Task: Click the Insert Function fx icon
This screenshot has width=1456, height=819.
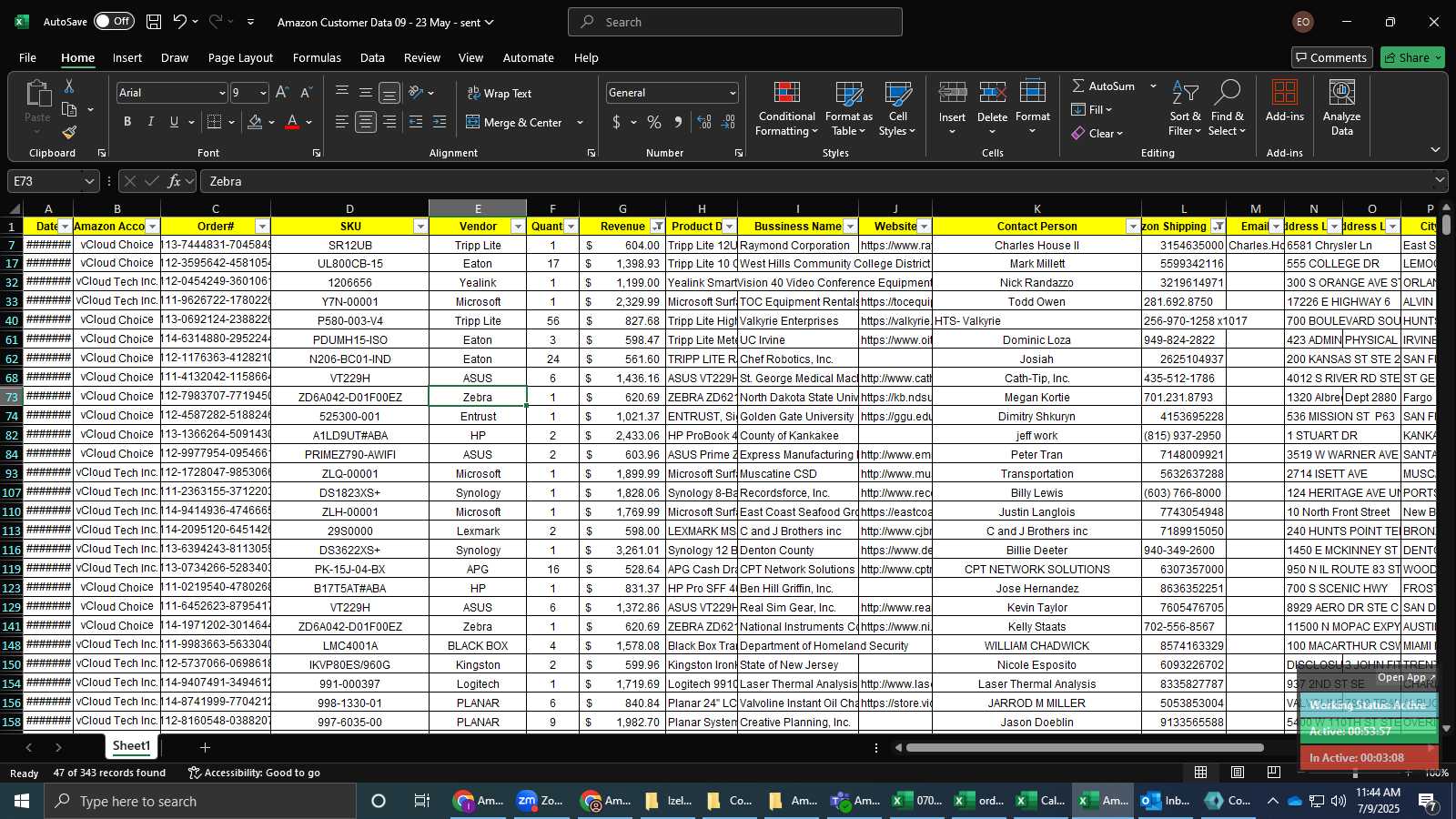Action: click(x=174, y=181)
